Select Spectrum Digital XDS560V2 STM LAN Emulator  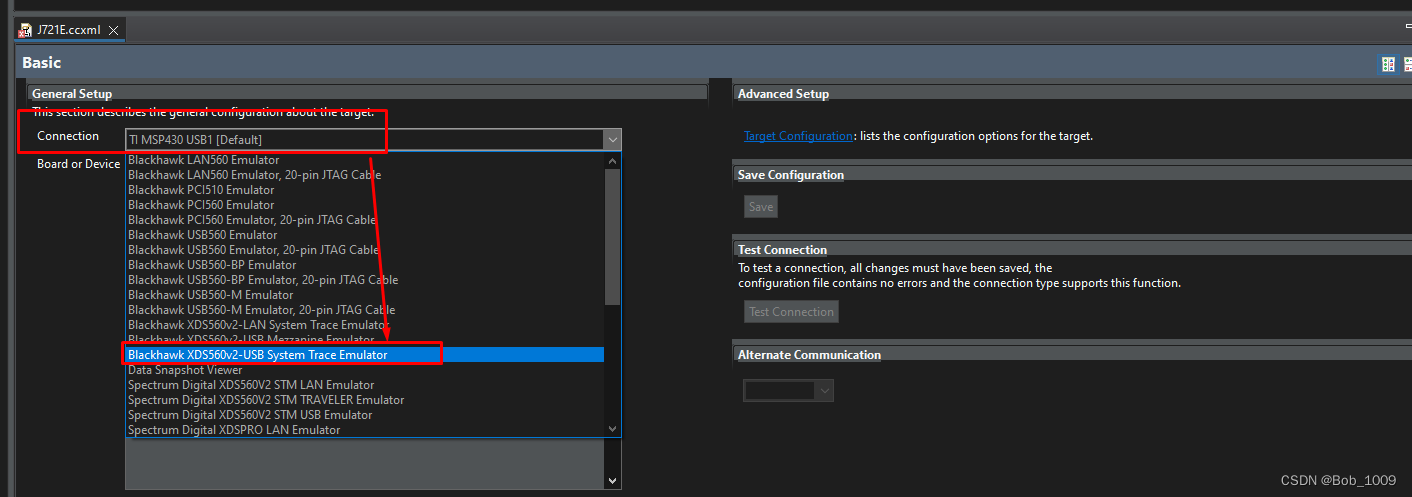tap(365, 385)
